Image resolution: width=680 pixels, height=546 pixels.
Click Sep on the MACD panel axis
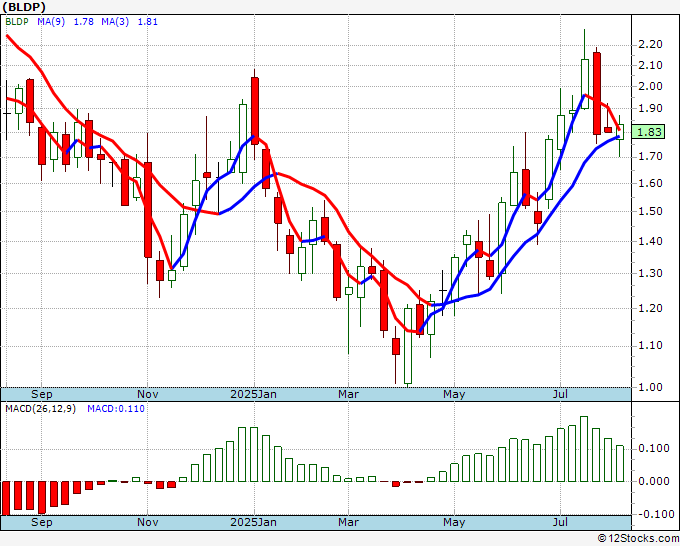[42, 522]
